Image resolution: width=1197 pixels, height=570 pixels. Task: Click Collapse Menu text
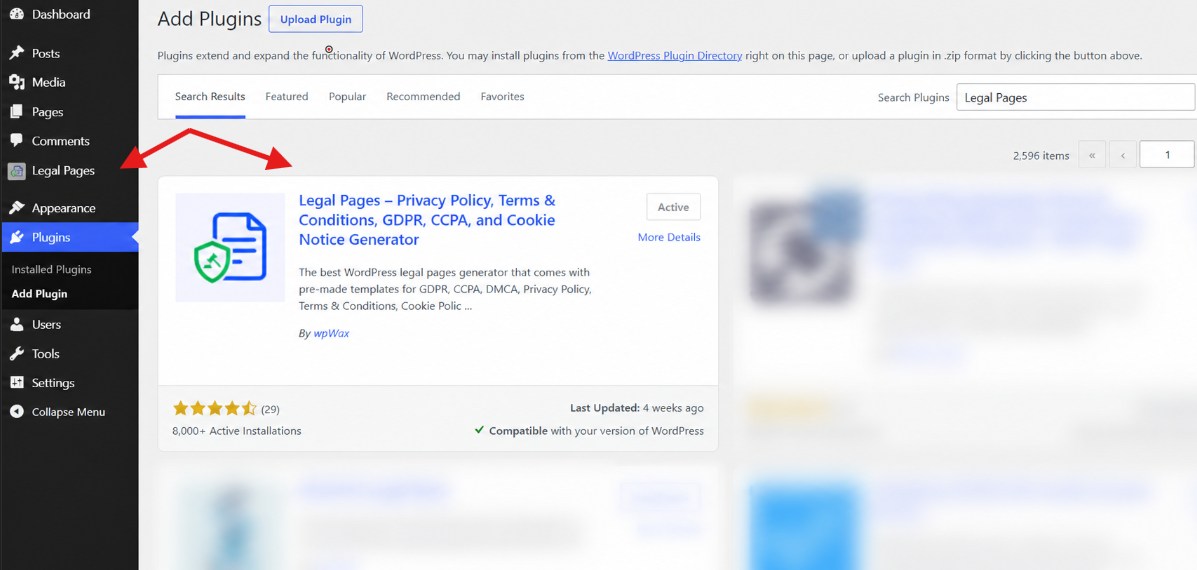point(69,412)
